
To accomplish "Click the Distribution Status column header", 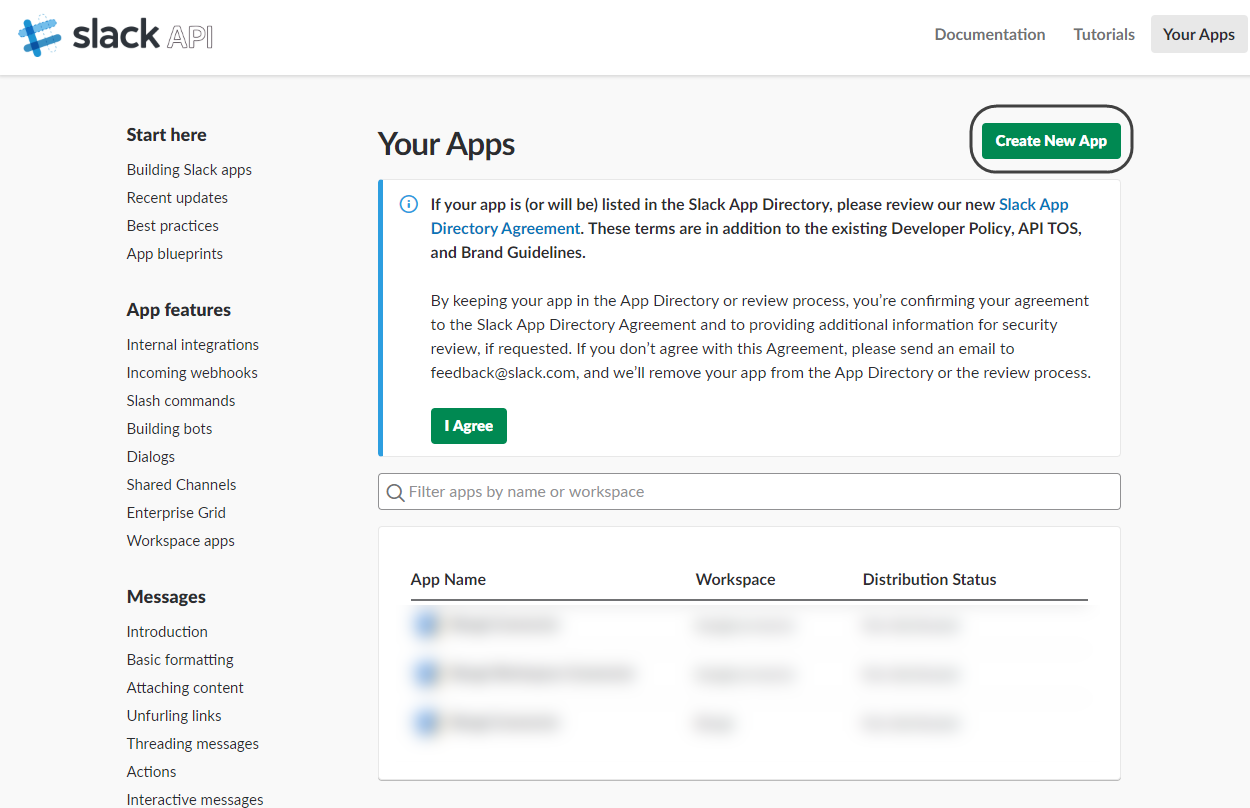I will [x=930, y=579].
